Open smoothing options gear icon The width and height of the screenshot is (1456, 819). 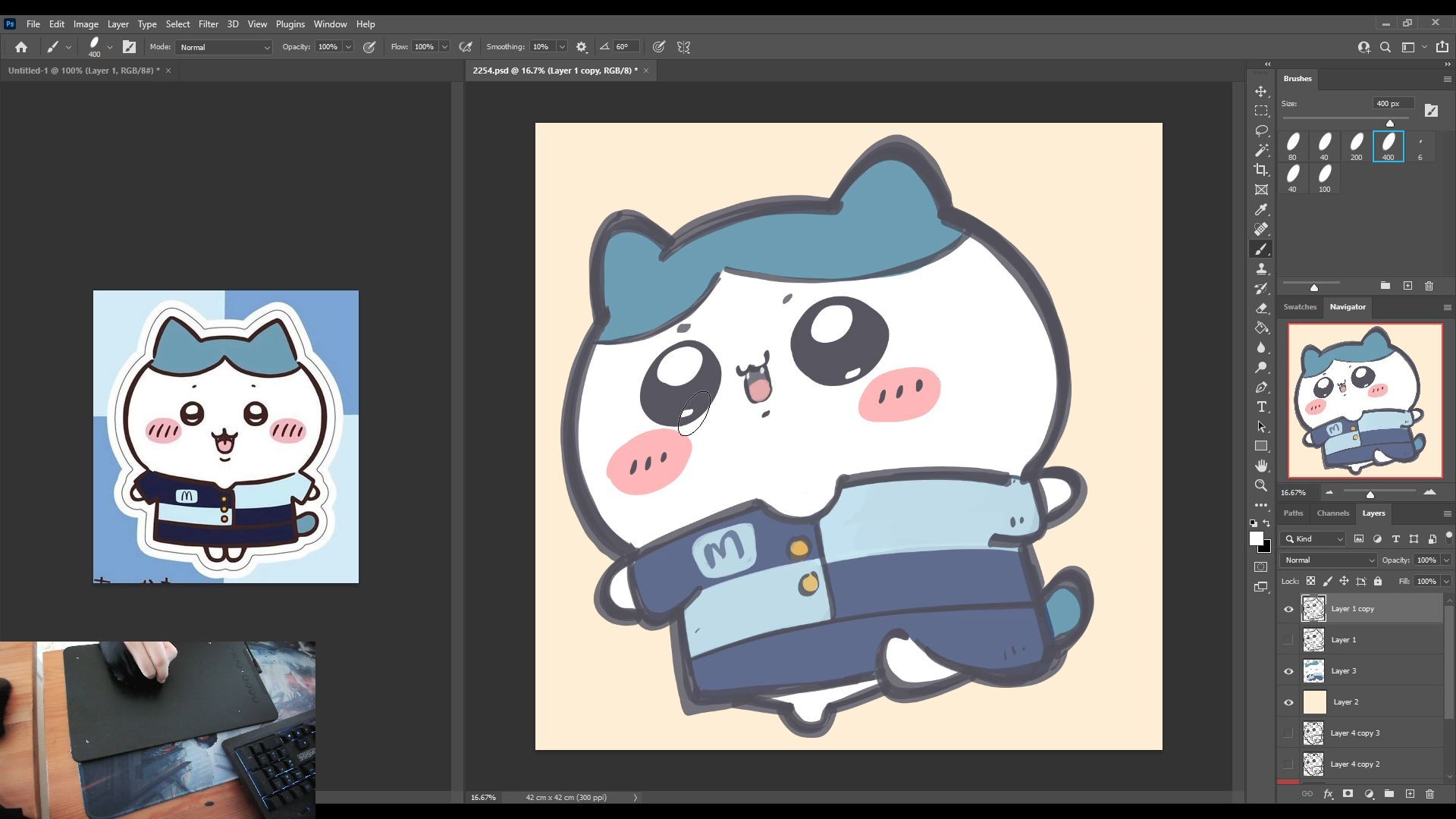(582, 47)
